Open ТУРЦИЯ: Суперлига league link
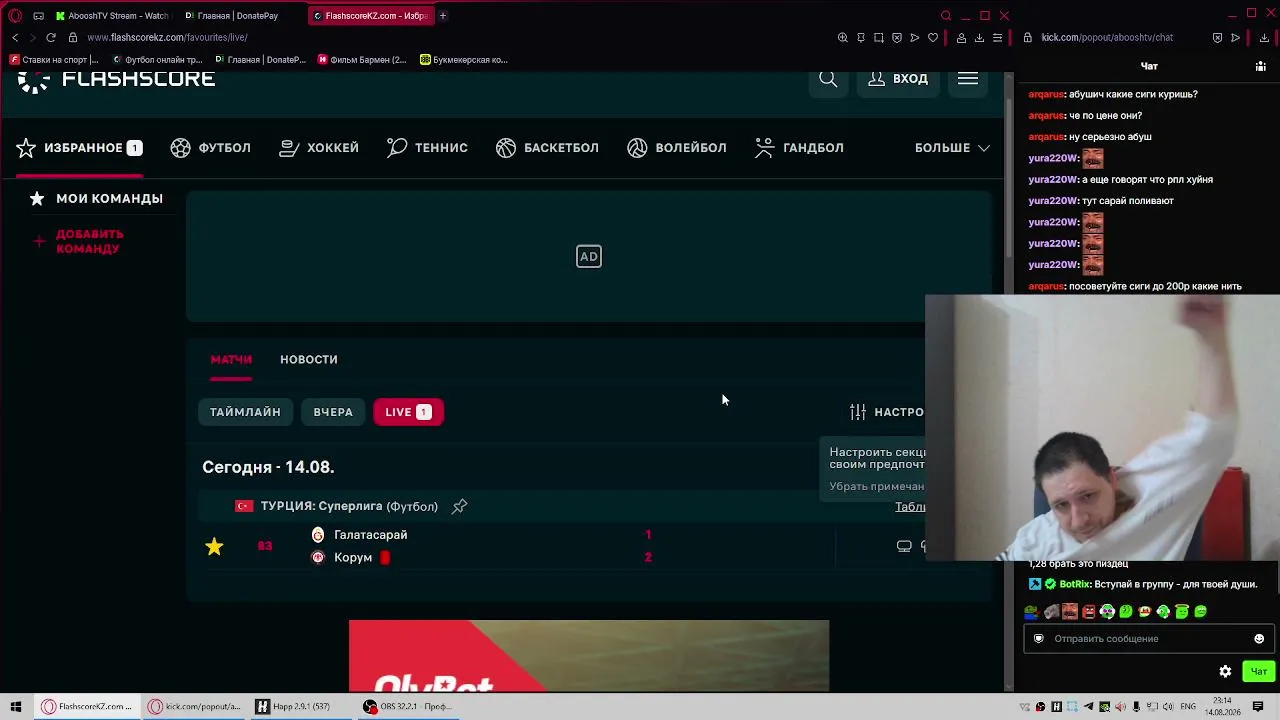1280x720 pixels. tap(349, 506)
